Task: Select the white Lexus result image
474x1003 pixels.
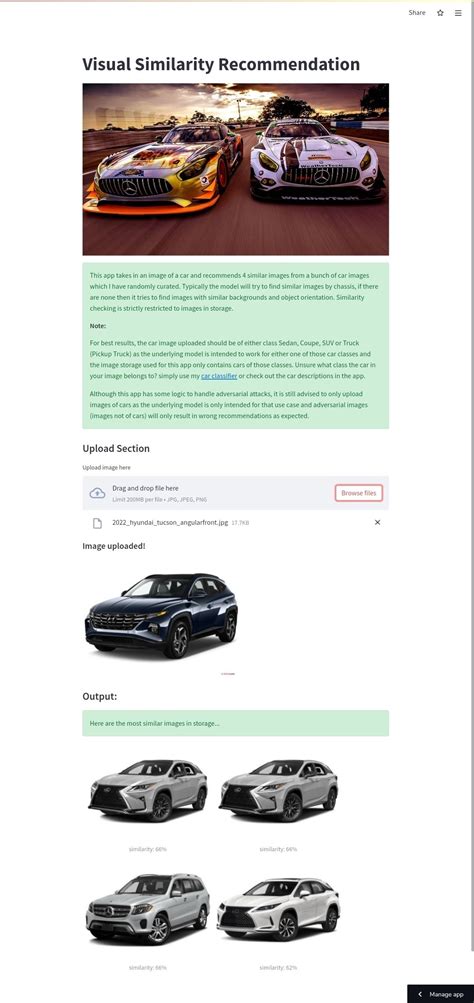Action: pyautogui.click(x=278, y=908)
